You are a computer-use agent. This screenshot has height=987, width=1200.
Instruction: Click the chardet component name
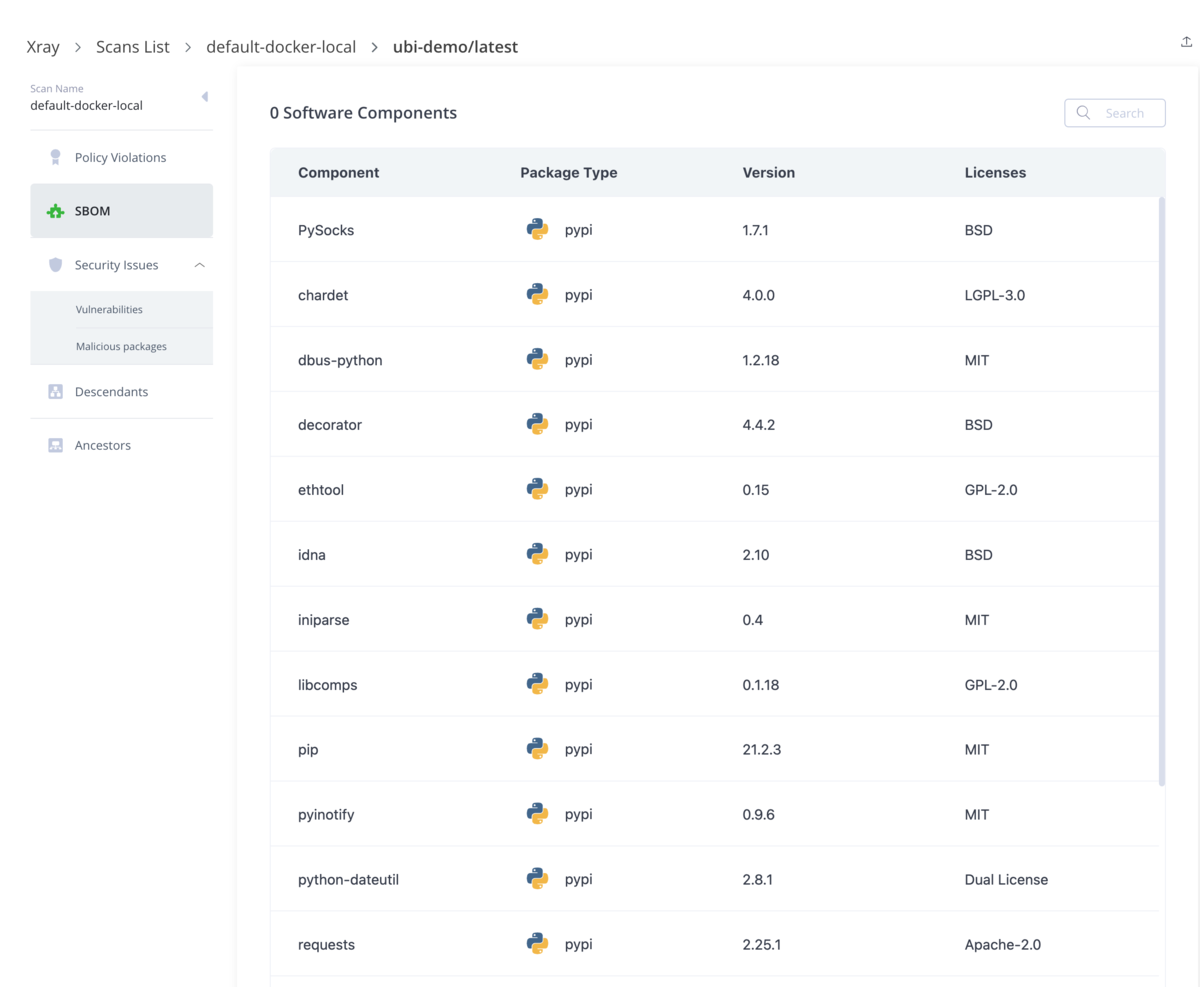323,295
